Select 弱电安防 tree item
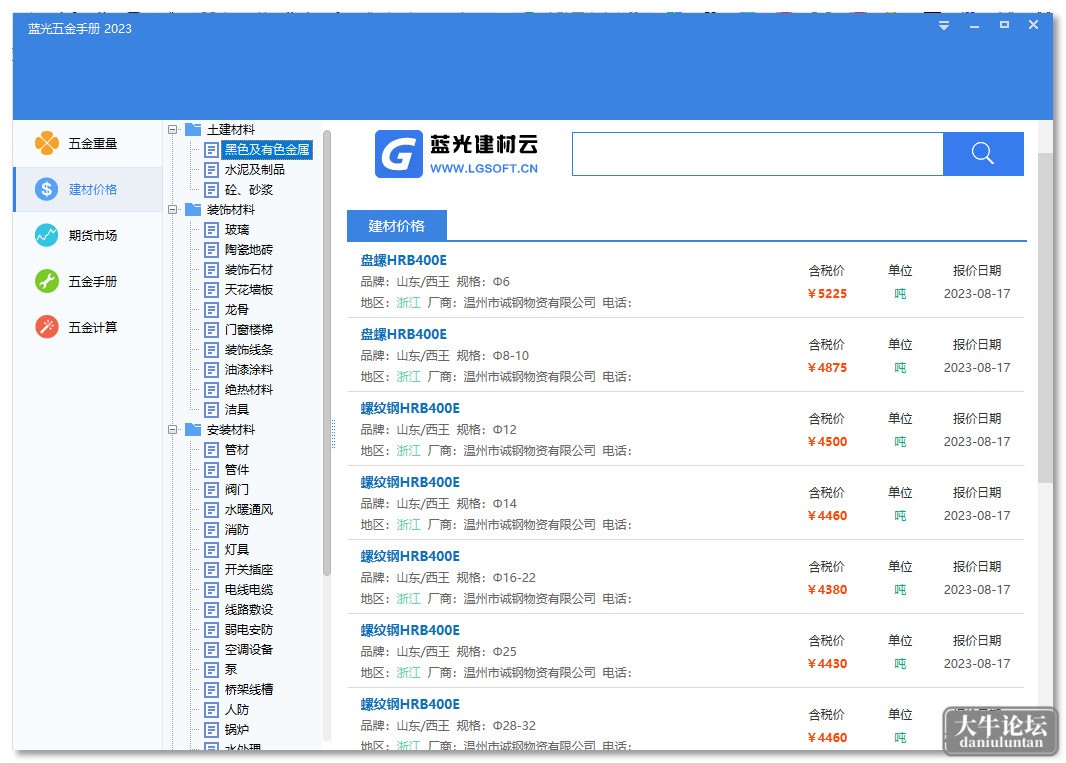Viewport: 1066px width, 763px height. pos(249,630)
